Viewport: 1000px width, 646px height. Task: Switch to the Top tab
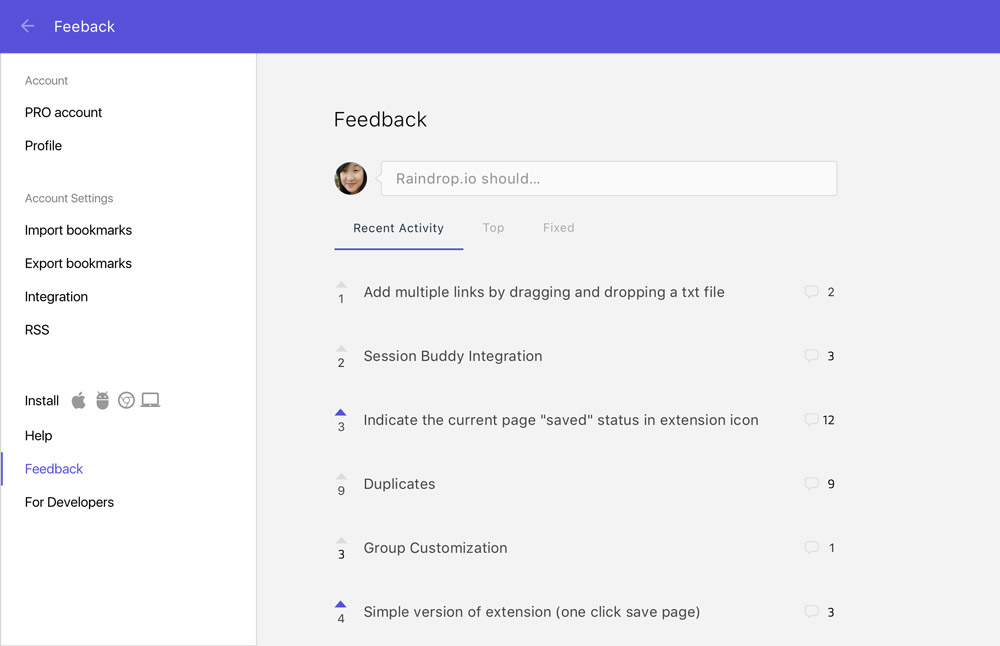tap(493, 228)
